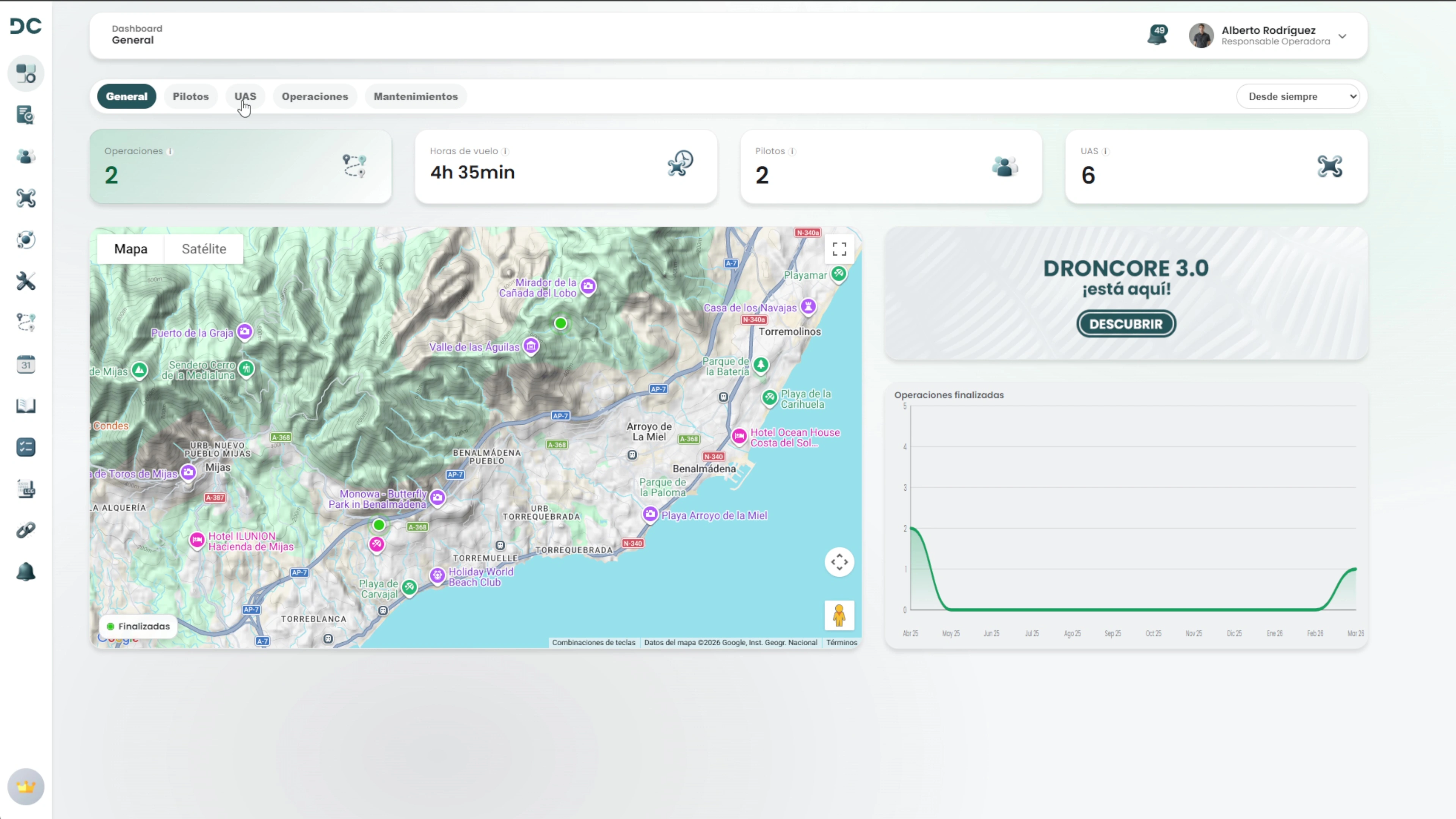Click Alberto Rodríguez's profile avatar
This screenshot has width=1456, height=819.
coord(1201,36)
